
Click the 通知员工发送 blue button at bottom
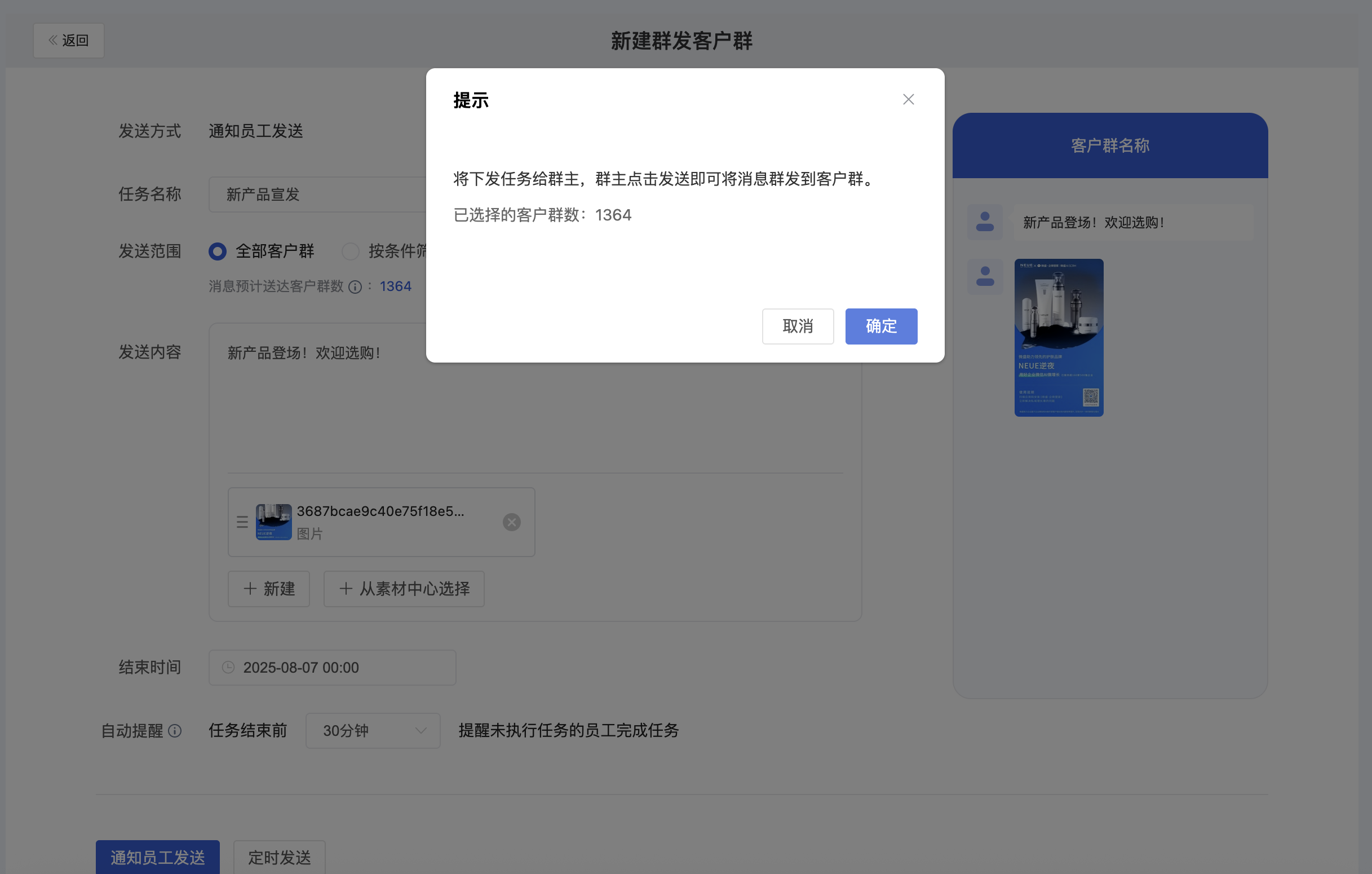[158, 857]
